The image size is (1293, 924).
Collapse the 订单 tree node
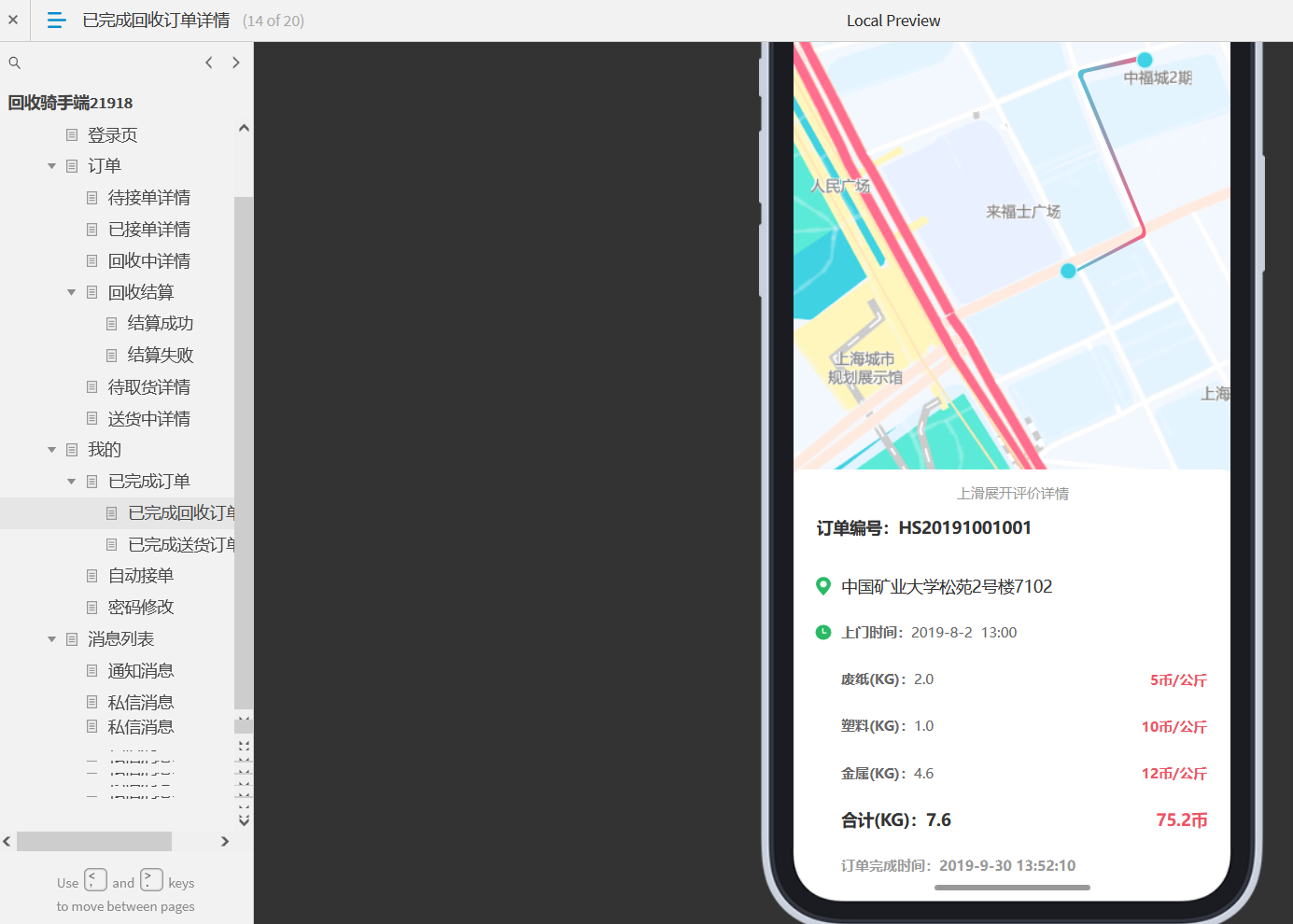[52, 166]
